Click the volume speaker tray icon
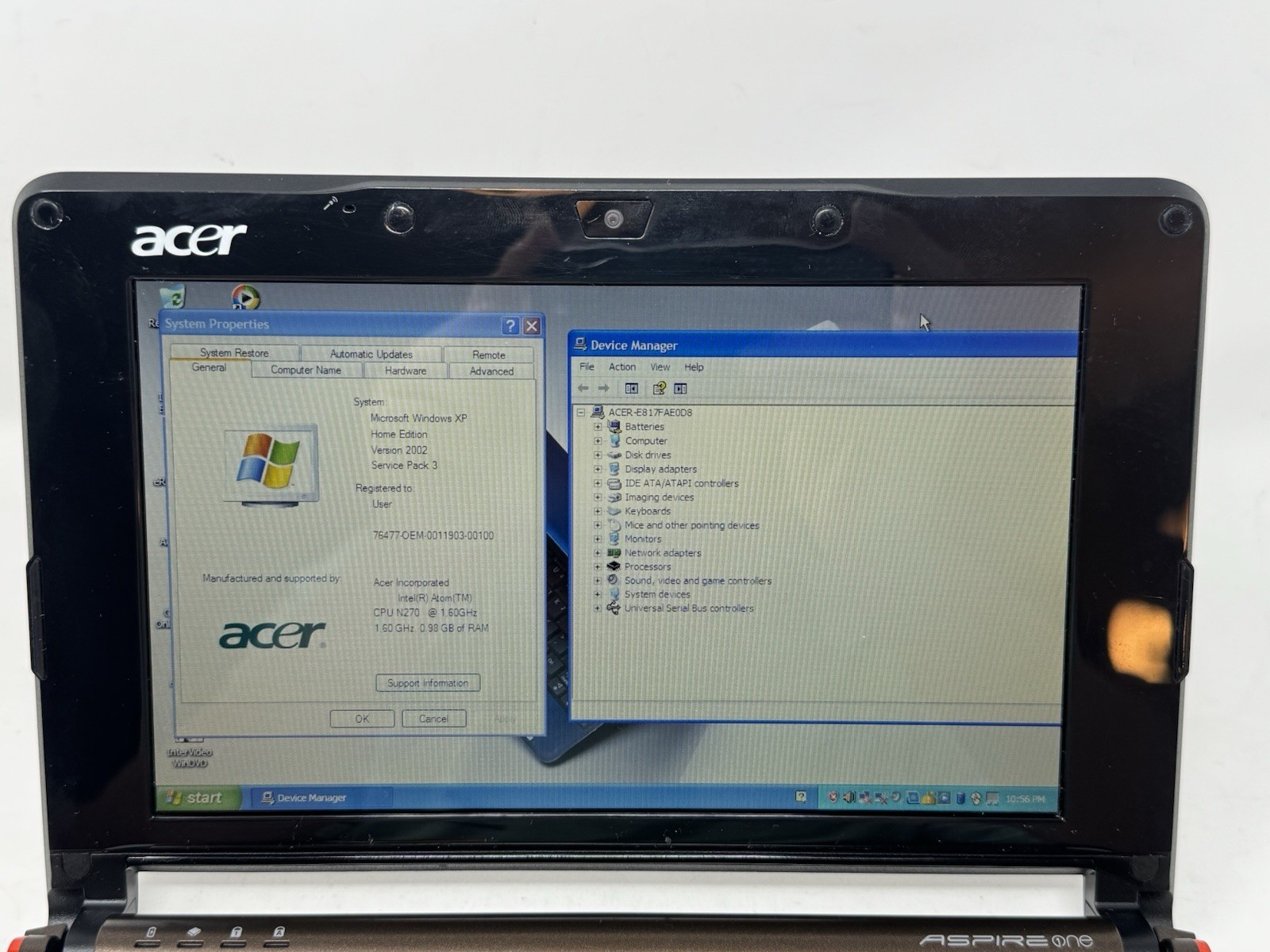The height and width of the screenshot is (952, 1270). (849, 797)
